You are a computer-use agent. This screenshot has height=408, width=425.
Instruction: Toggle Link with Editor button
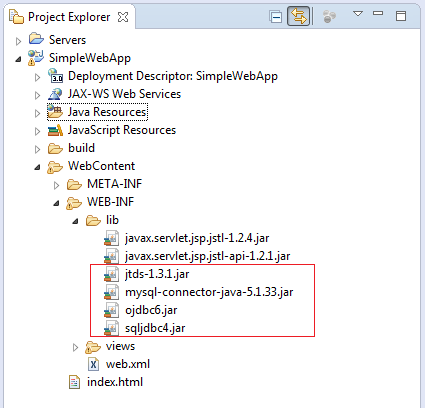click(298, 16)
